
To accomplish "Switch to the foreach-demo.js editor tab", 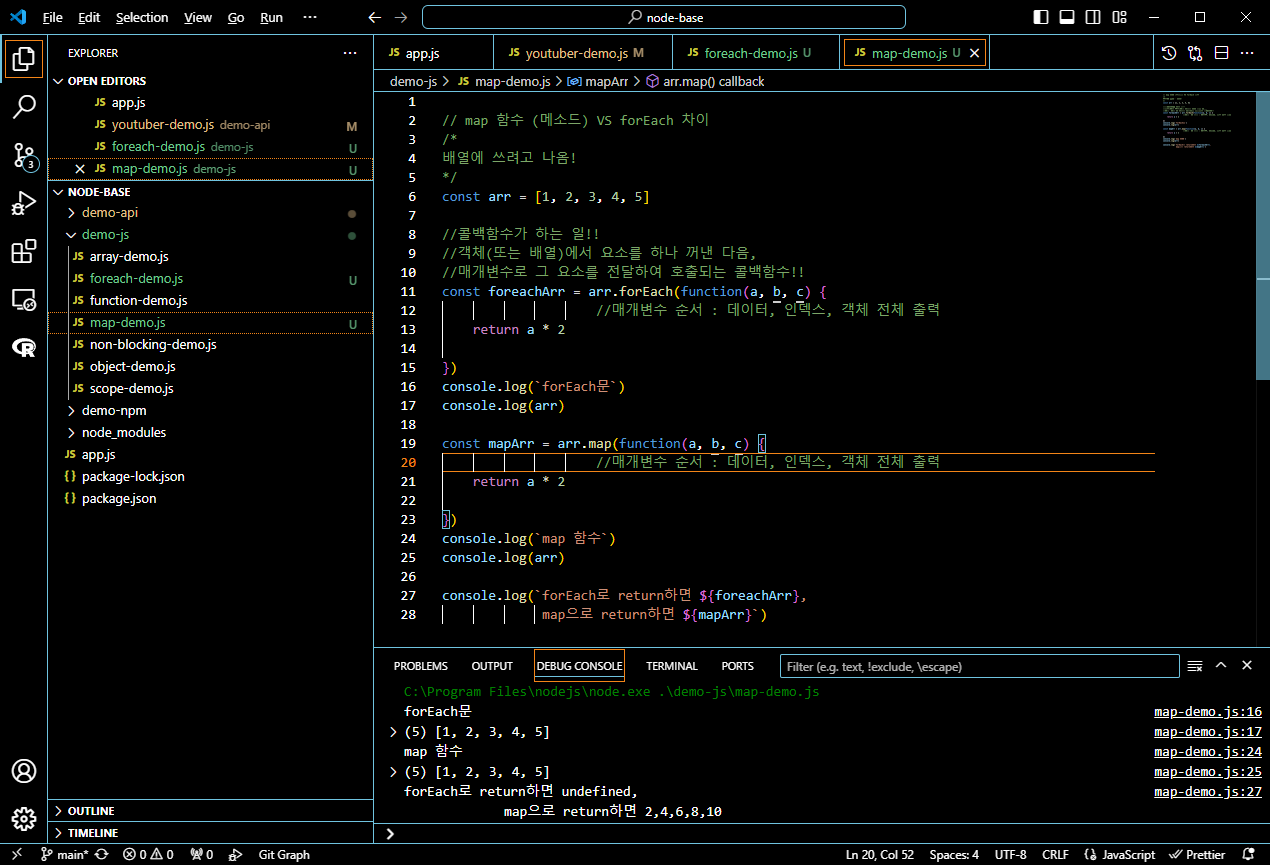I will [x=757, y=53].
